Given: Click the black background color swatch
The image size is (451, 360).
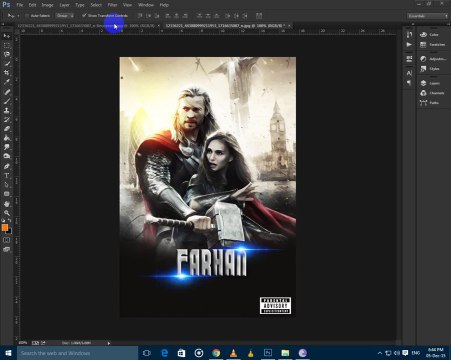Looking at the screenshot, I should (x=9, y=232).
